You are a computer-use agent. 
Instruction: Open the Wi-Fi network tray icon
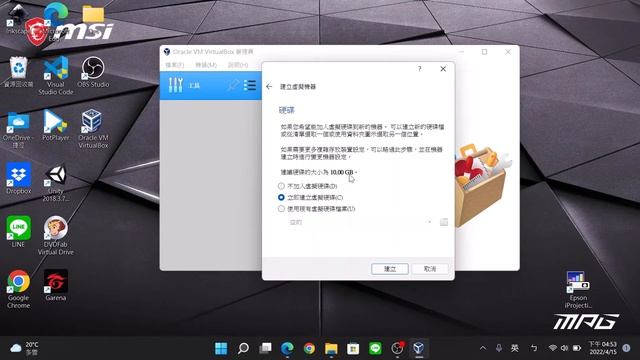coord(553,348)
